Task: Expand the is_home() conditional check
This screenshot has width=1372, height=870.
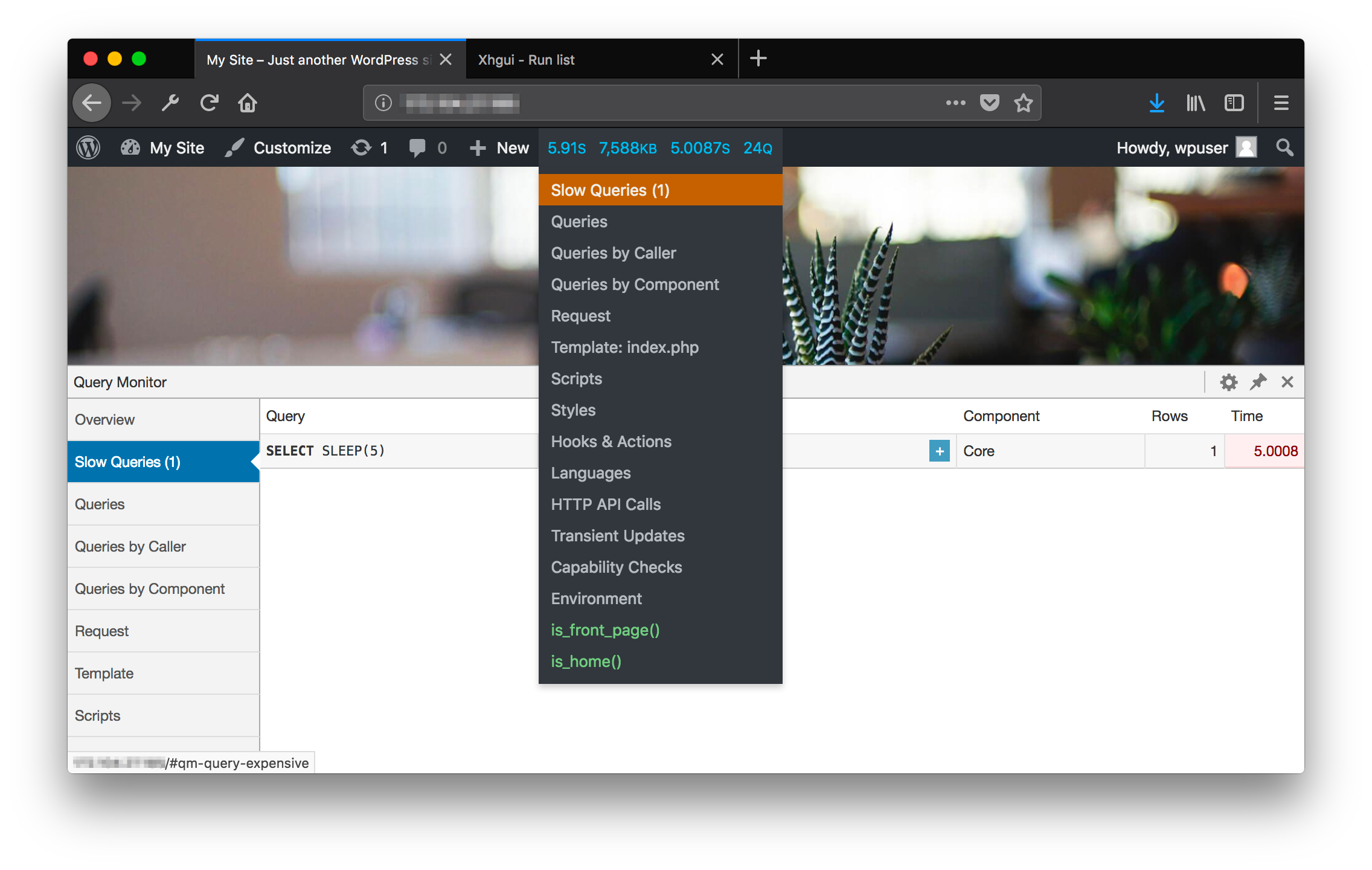Action: 585,661
